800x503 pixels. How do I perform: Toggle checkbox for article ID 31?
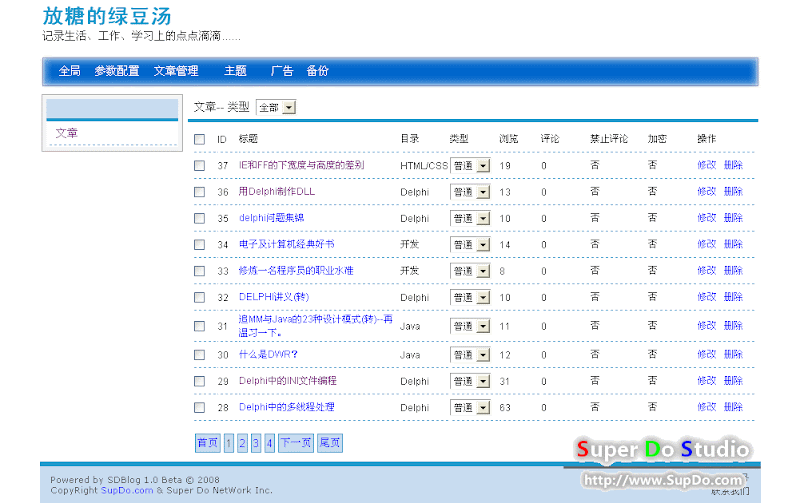(199, 326)
